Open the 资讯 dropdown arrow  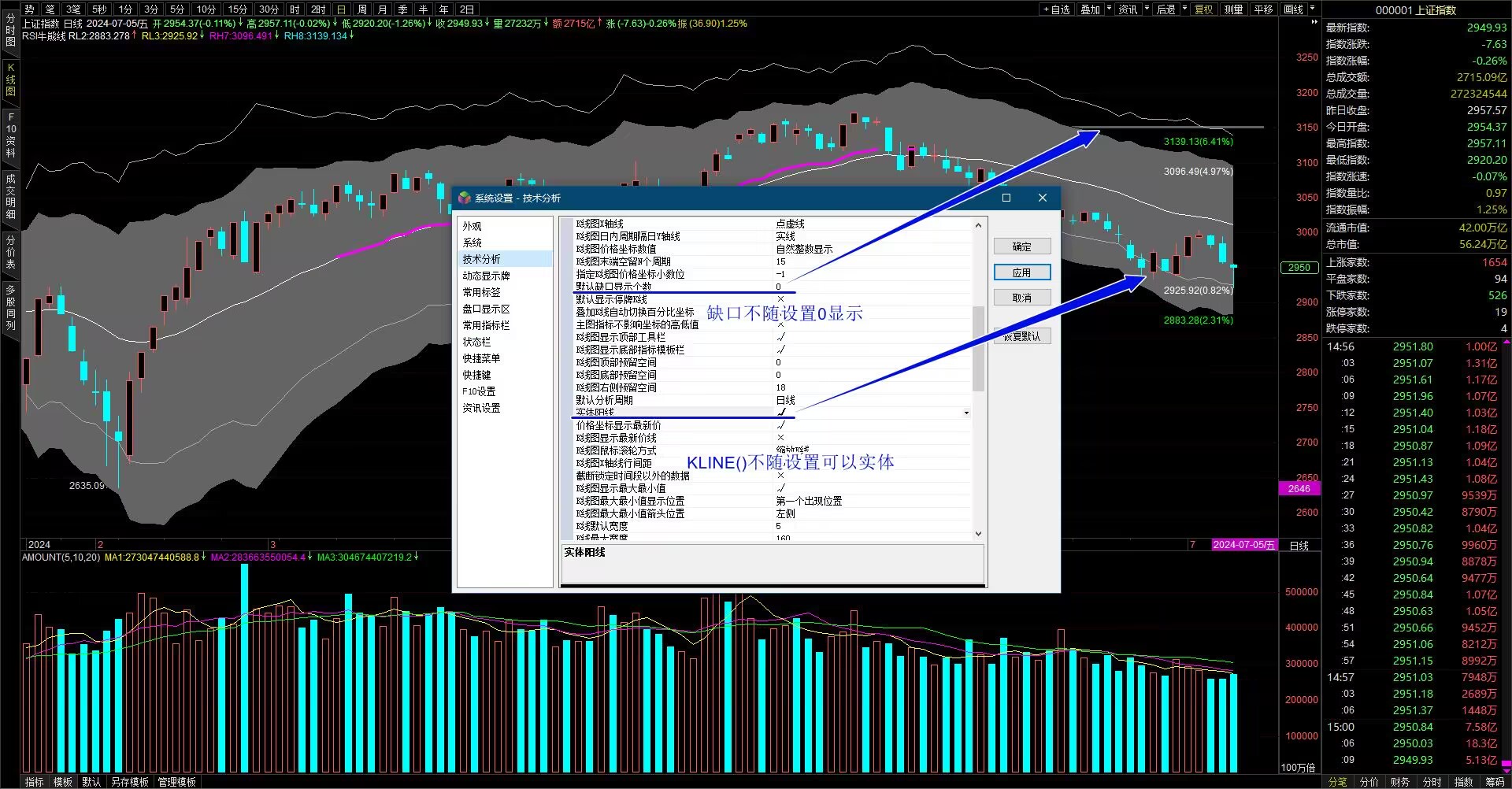pos(1147,9)
